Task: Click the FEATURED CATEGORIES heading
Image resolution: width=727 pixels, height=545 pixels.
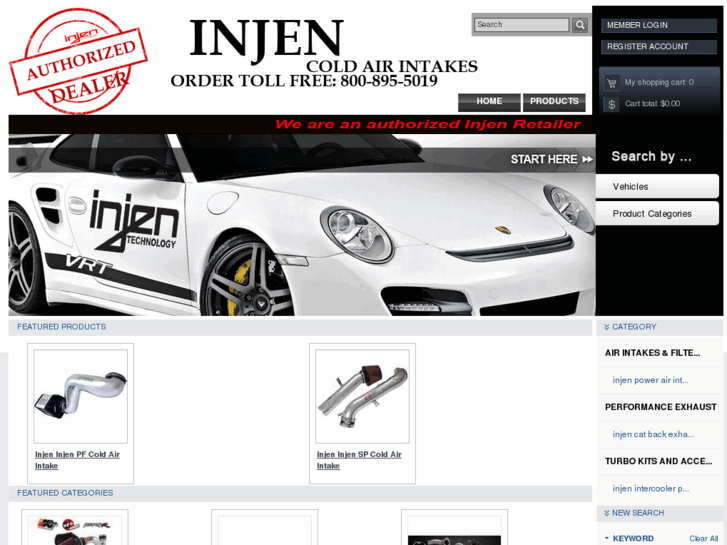Action: 65,493
